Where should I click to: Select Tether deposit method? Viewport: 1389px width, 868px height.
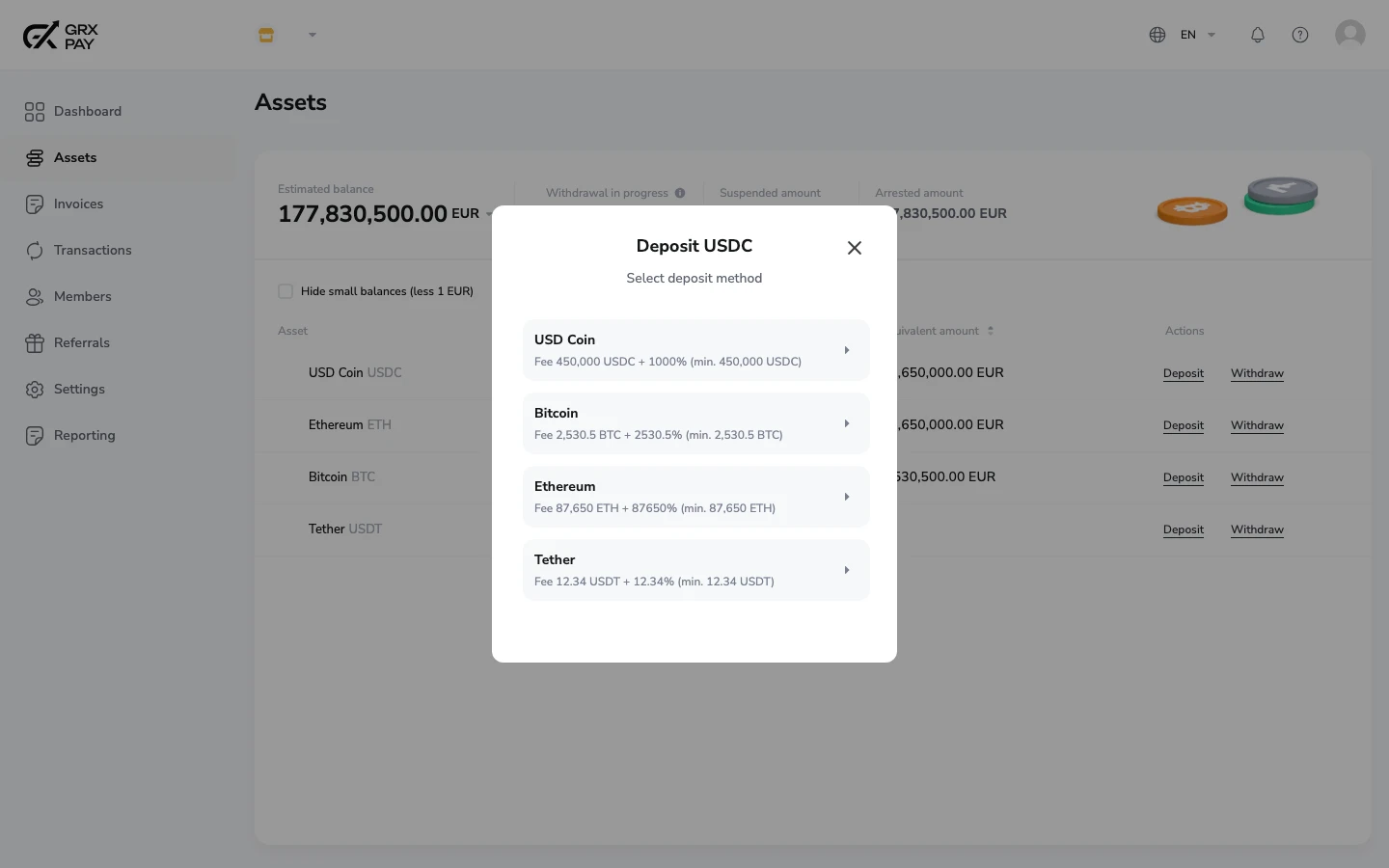pos(696,570)
